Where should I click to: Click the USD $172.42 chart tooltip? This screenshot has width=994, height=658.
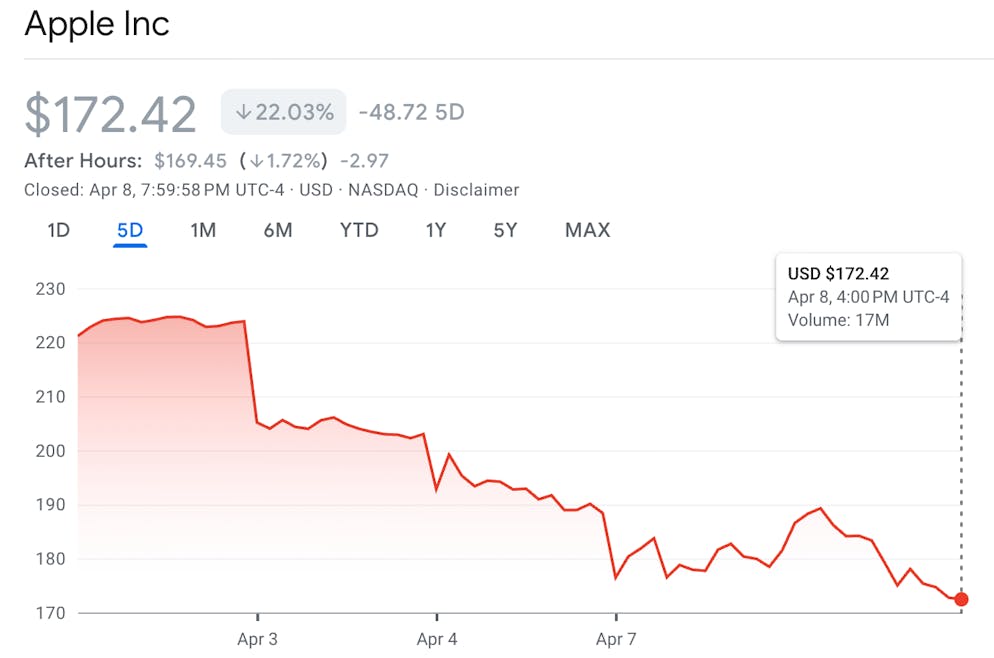(x=868, y=297)
